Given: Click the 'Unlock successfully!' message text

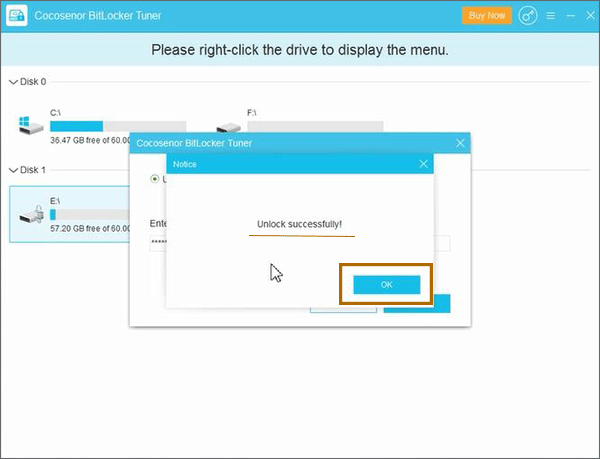Looking at the screenshot, I should 299,224.
